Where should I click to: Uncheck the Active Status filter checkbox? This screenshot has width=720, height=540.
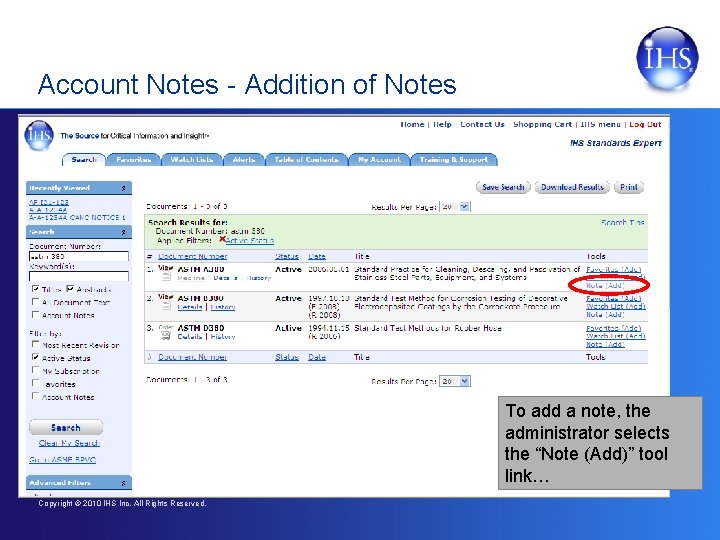pyautogui.click(x=35, y=357)
